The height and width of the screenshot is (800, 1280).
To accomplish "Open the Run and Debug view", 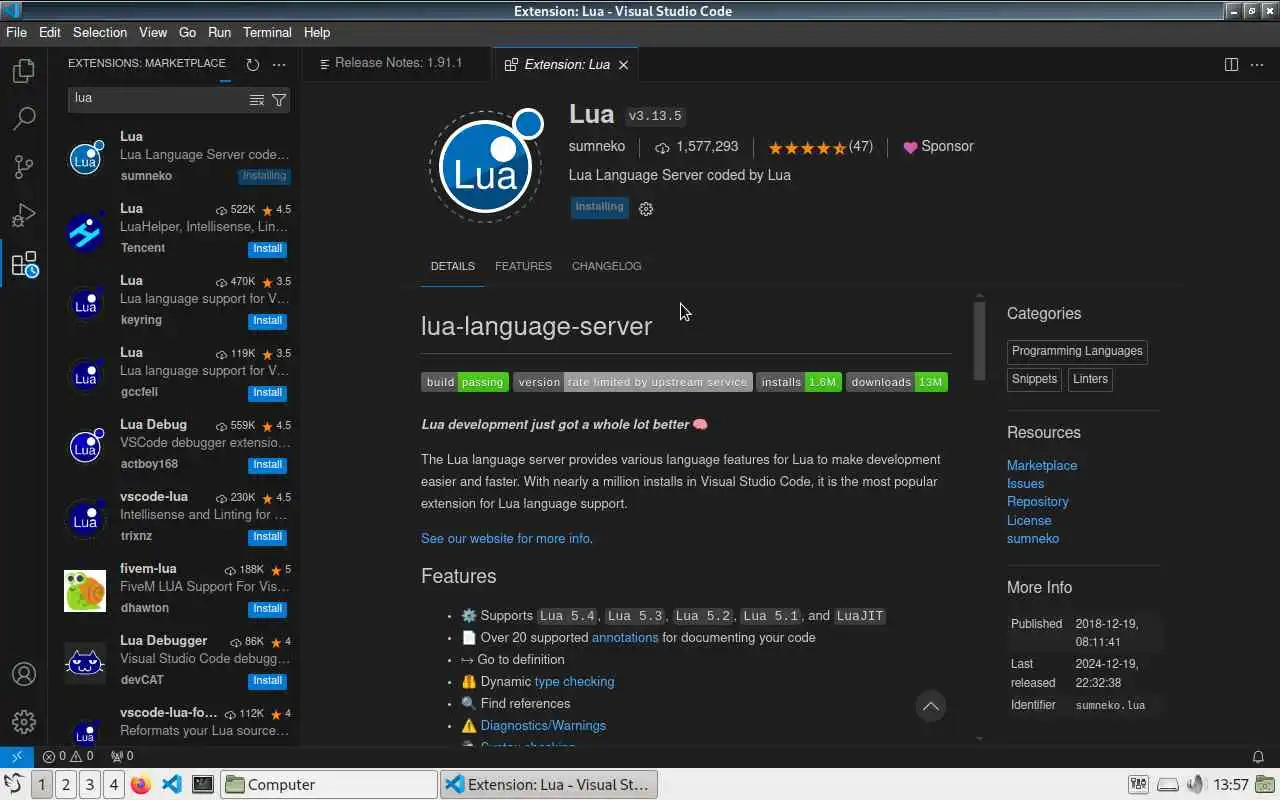I will pos(24,215).
